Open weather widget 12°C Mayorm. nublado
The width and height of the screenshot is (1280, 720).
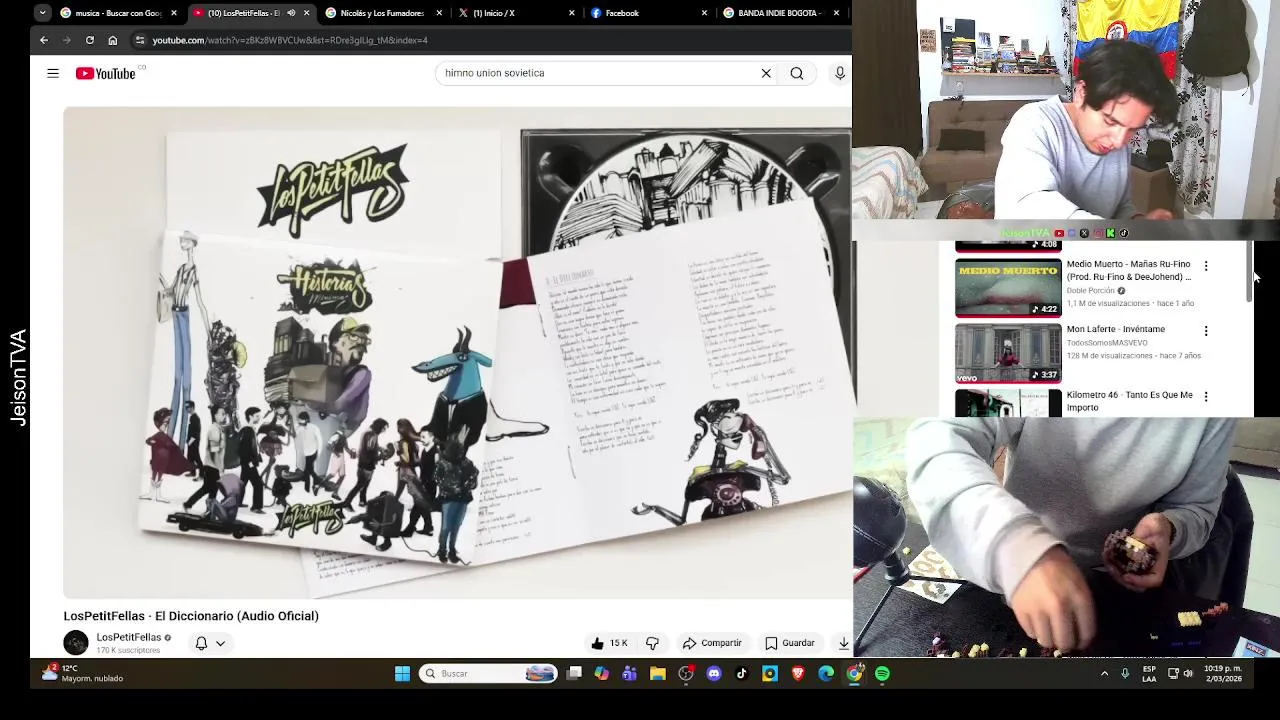point(82,673)
